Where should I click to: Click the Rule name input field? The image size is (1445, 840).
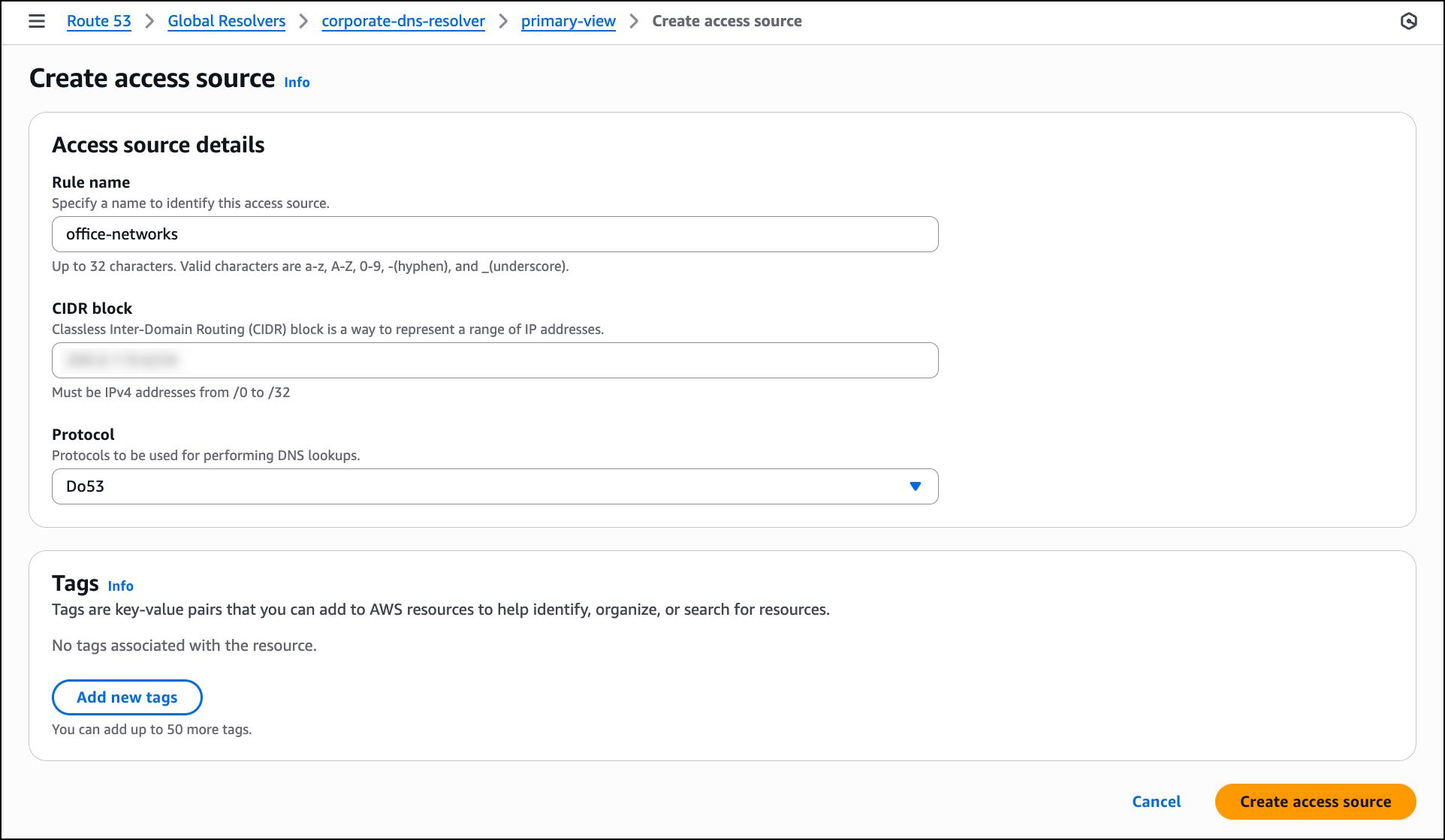(x=494, y=234)
